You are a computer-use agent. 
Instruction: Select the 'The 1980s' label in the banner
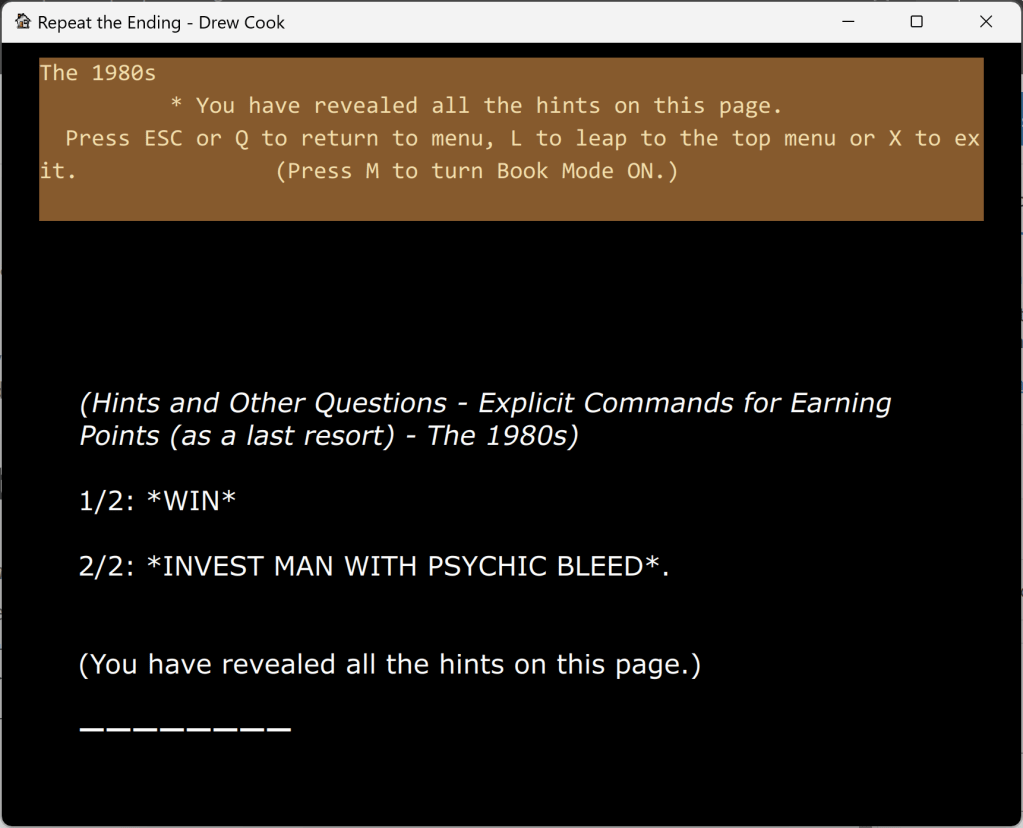(x=97, y=72)
